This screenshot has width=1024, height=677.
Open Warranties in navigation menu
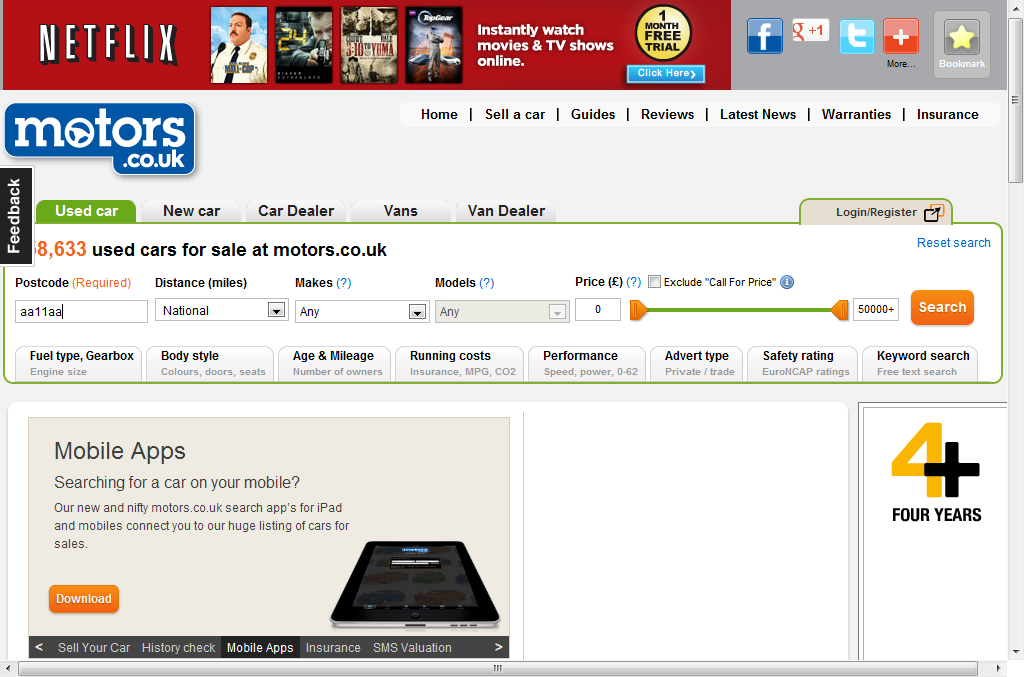pos(856,114)
